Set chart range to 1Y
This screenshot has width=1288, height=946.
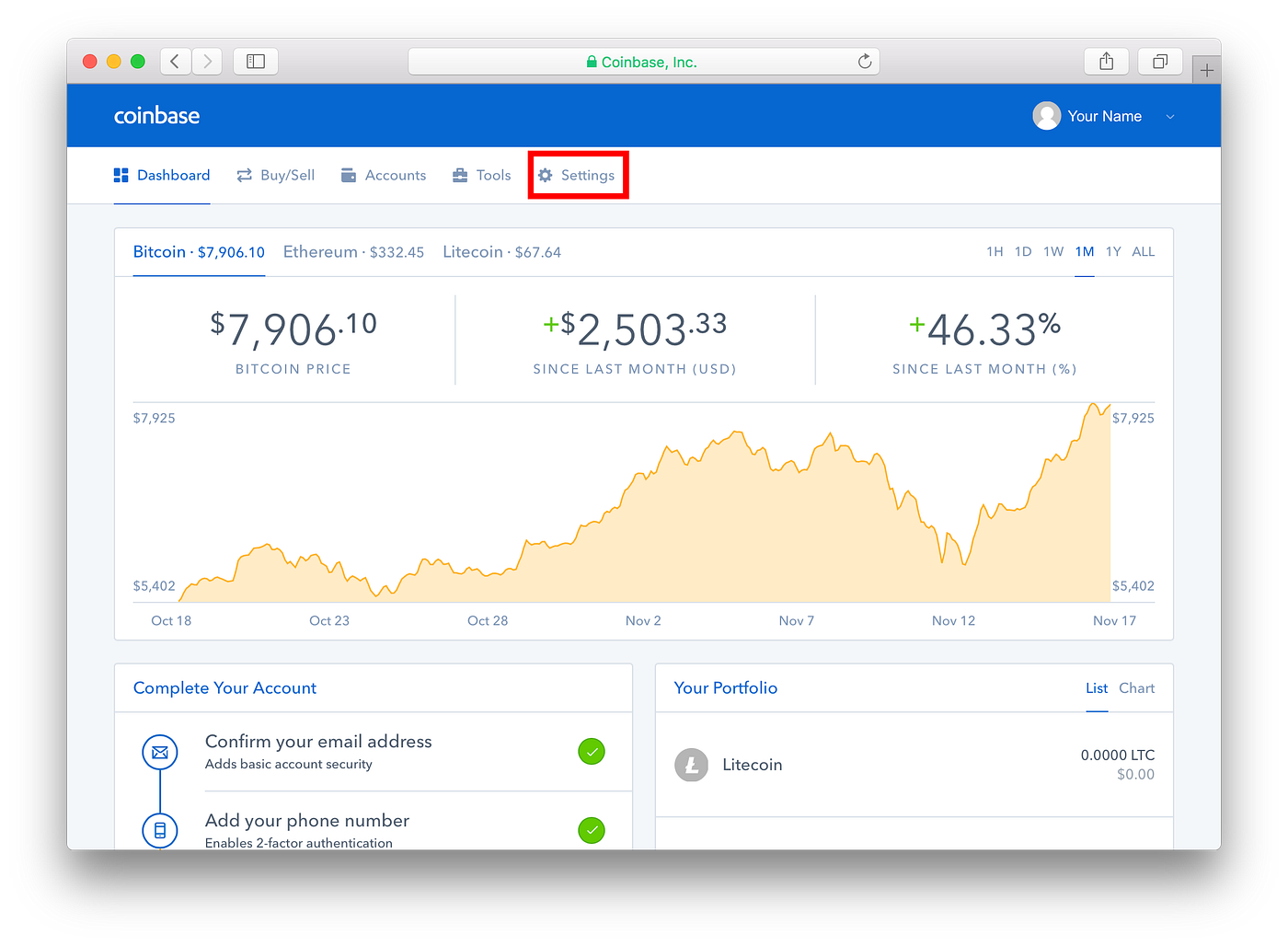[1113, 251]
